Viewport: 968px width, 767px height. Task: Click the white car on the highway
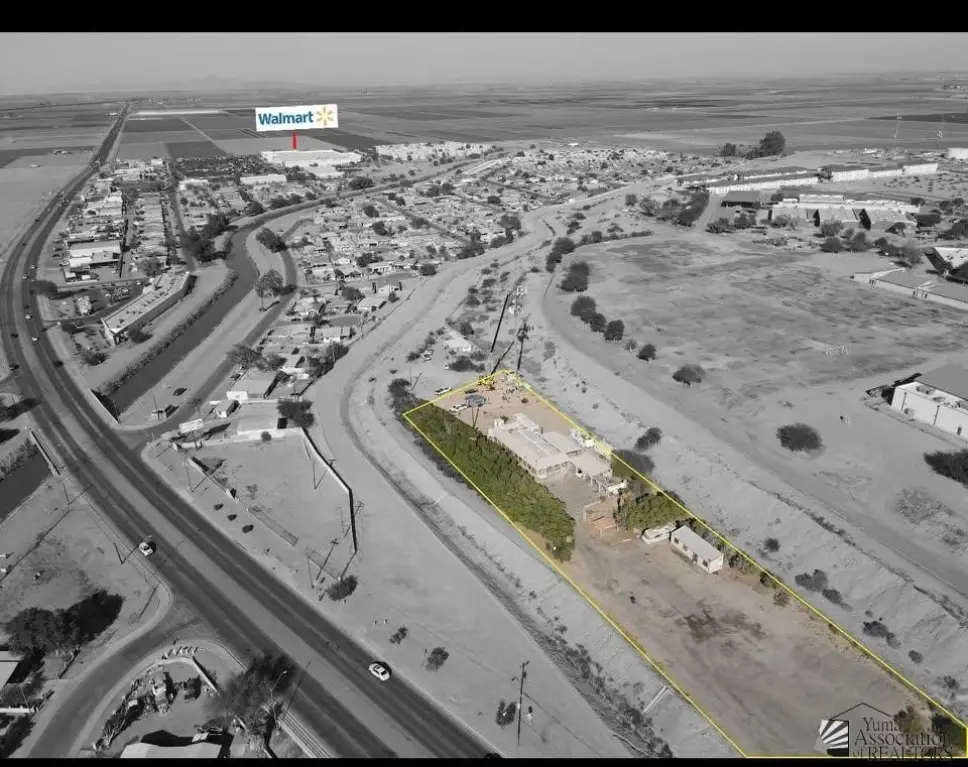tap(379, 671)
